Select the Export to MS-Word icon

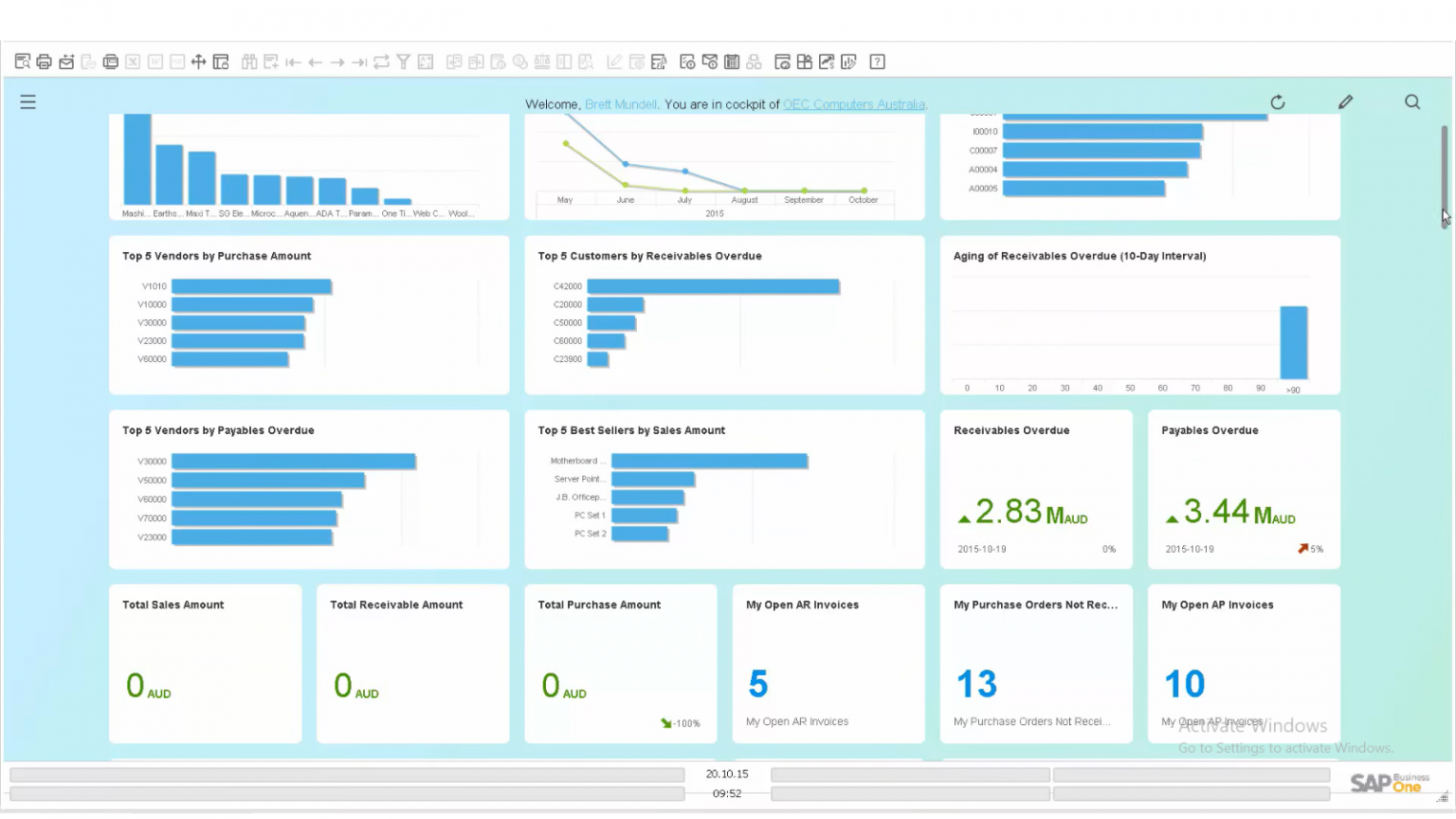pos(154,61)
